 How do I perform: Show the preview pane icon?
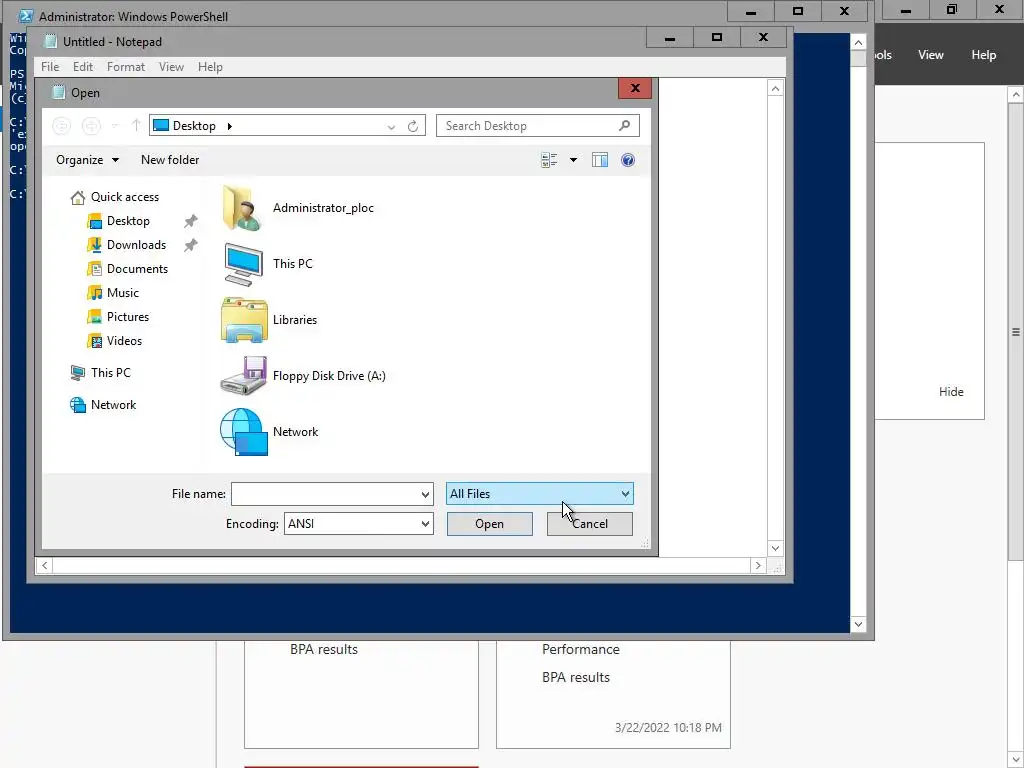pos(600,160)
